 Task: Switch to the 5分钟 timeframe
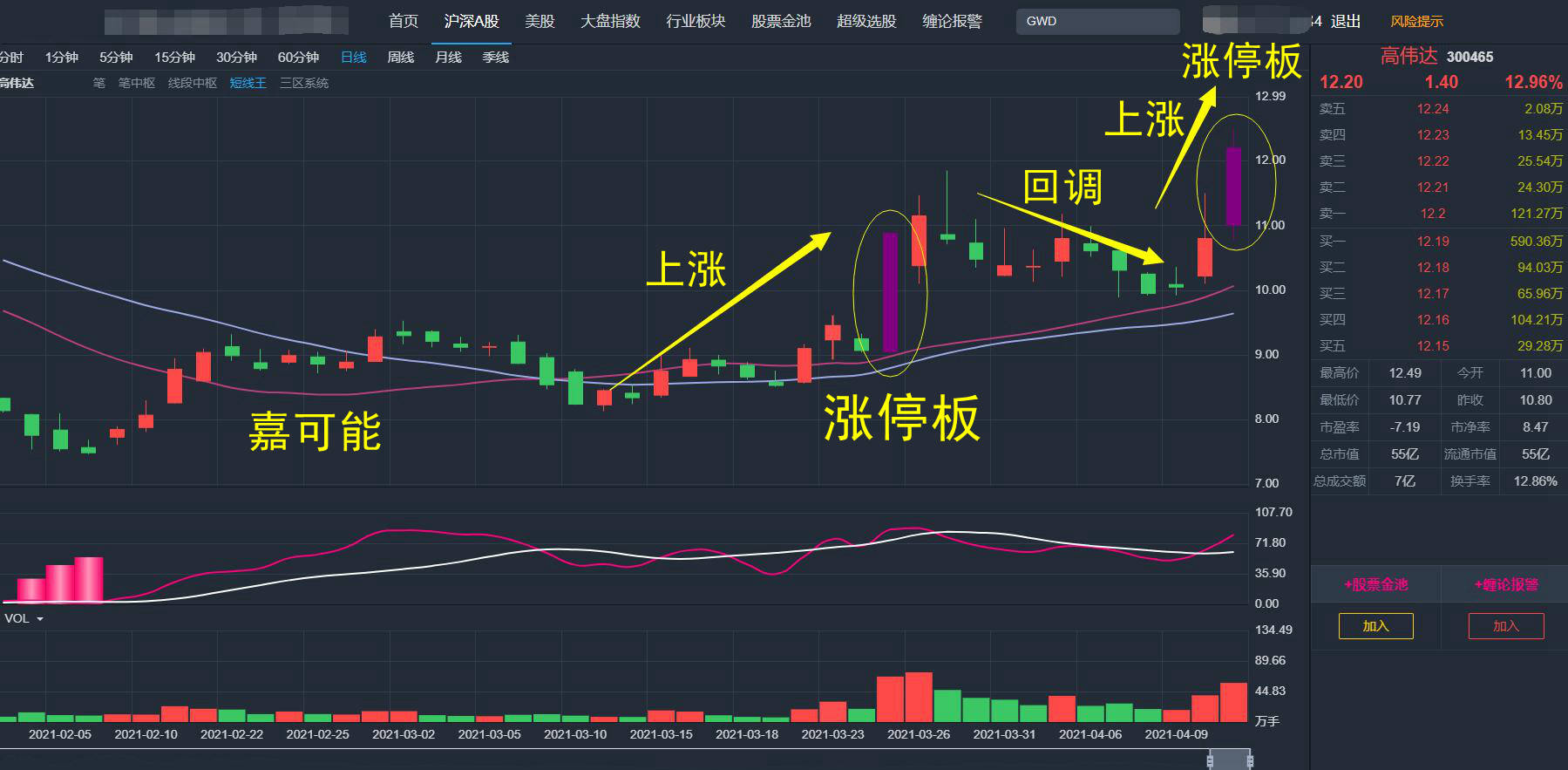coord(116,58)
